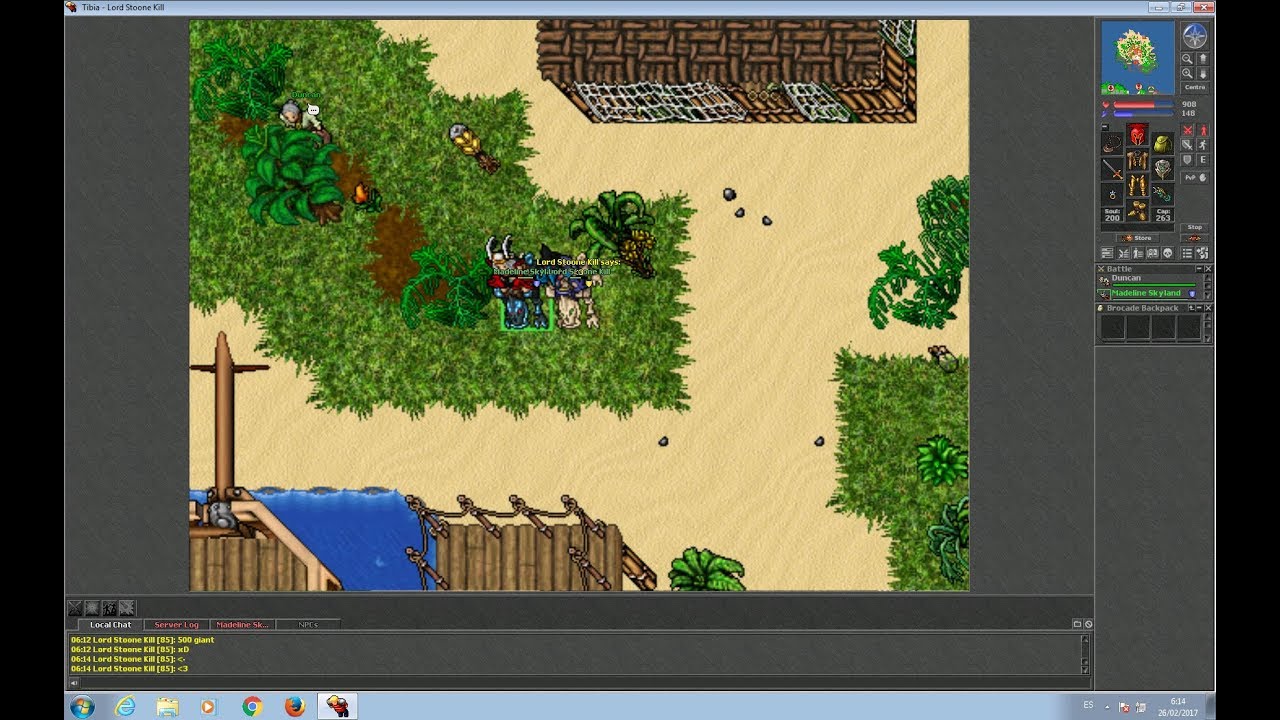Select Madeline Skyland in Battle list
Screen dimensions: 1280x720
1148,294
